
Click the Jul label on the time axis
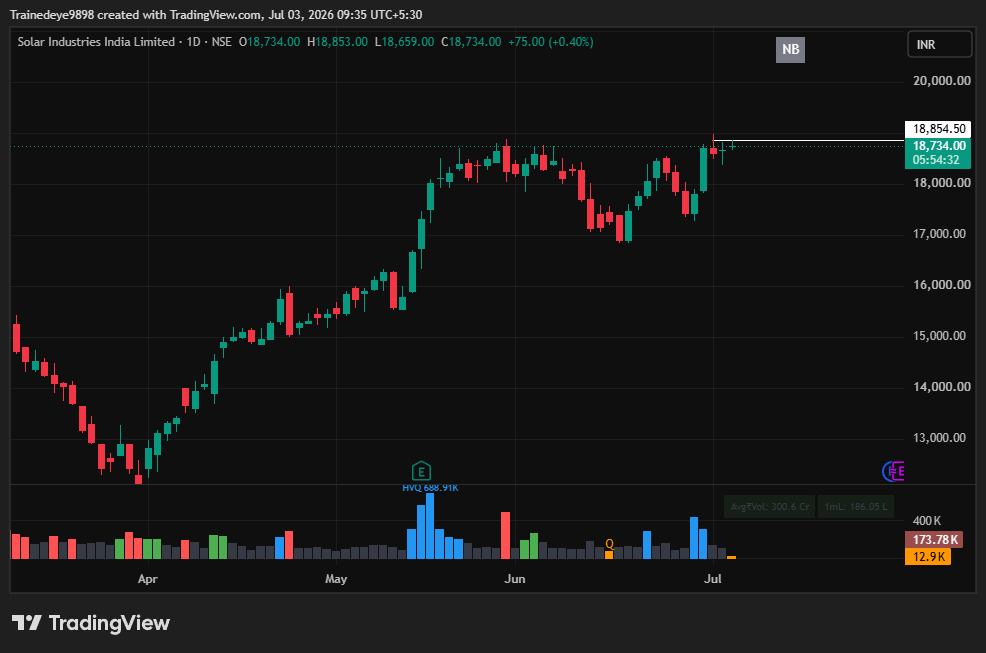coord(712,579)
